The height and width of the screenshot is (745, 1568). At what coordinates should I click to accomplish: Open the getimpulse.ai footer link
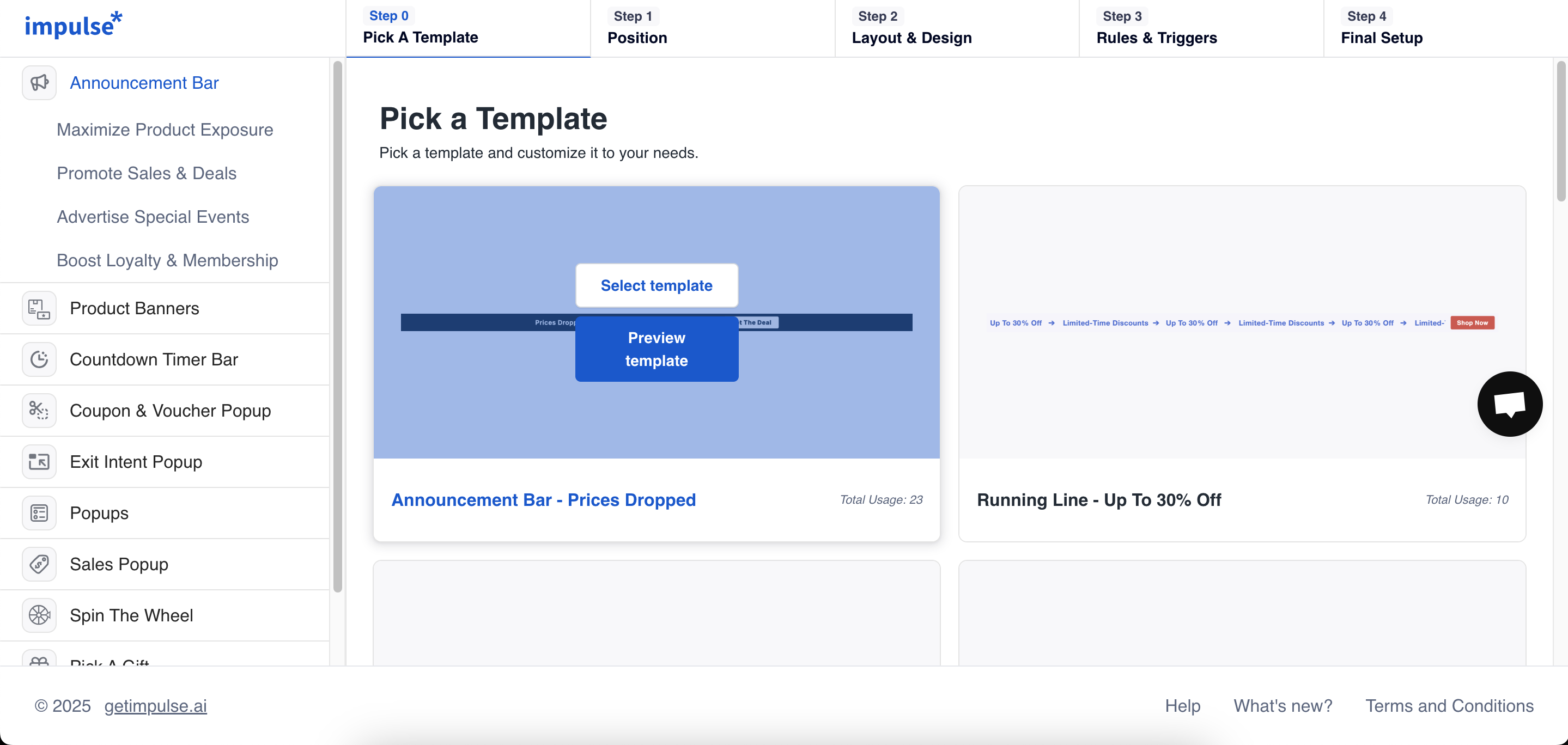point(155,706)
